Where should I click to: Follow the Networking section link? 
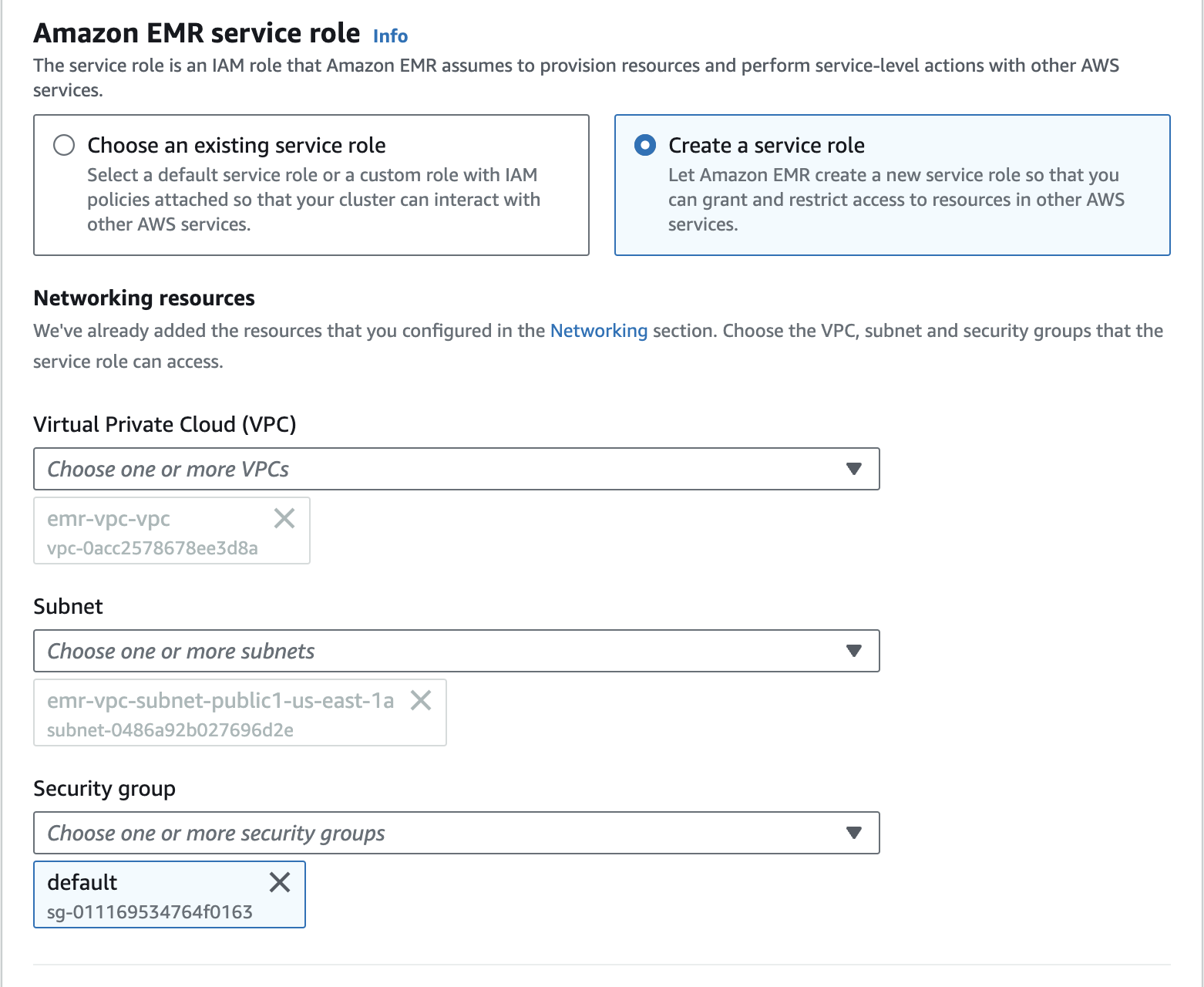(x=598, y=331)
